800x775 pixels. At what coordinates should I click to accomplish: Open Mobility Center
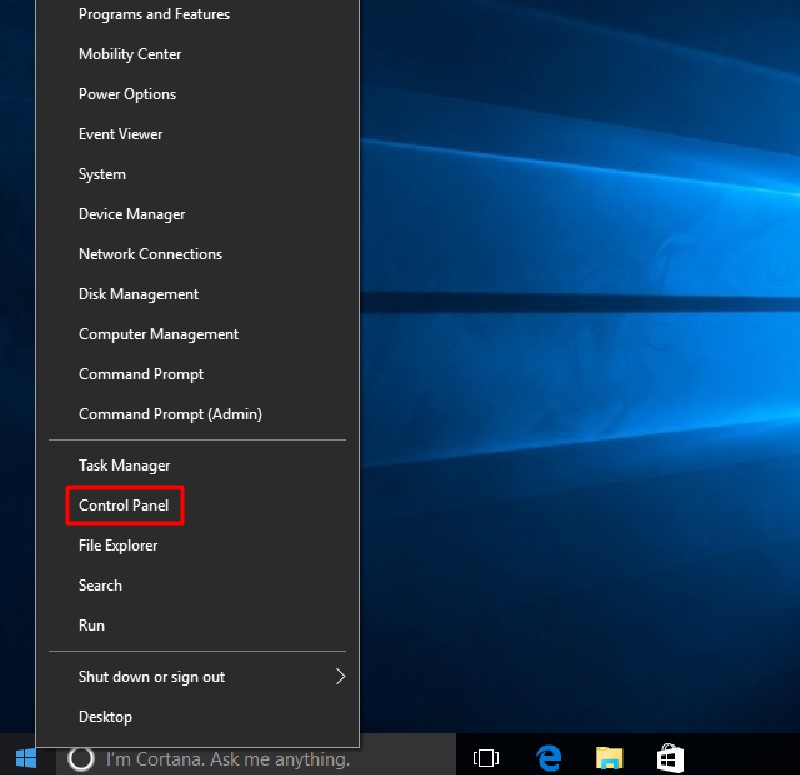(x=130, y=54)
